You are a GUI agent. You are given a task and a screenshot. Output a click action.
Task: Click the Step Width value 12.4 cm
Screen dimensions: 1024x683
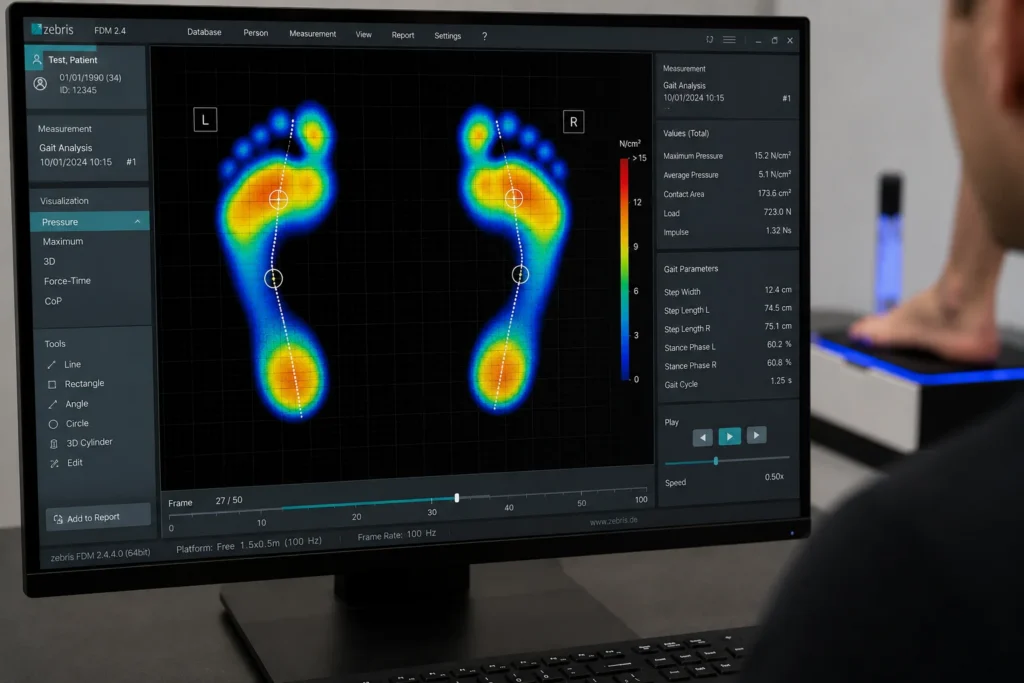tap(778, 289)
